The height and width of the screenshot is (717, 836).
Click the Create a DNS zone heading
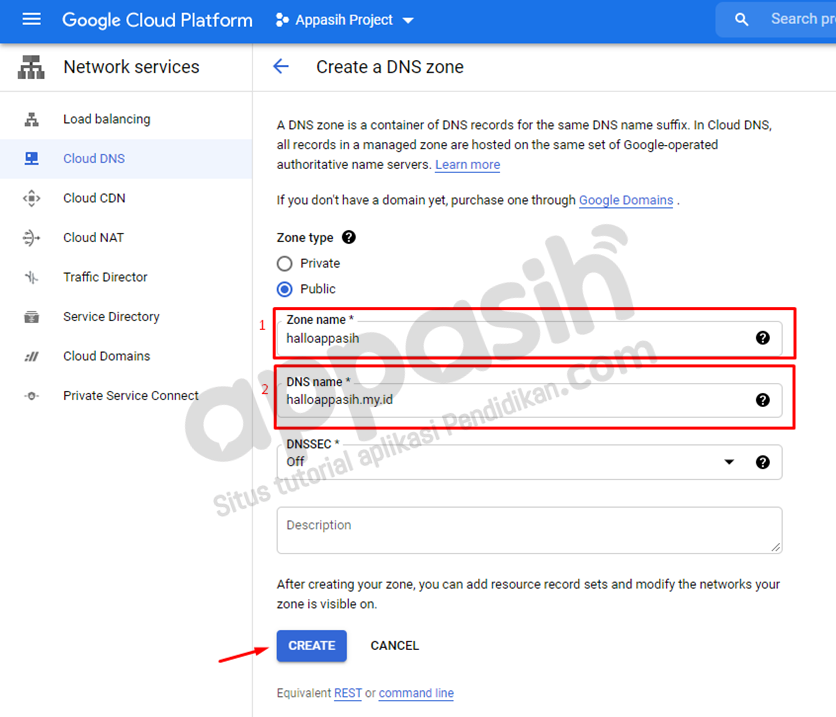(x=390, y=67)
